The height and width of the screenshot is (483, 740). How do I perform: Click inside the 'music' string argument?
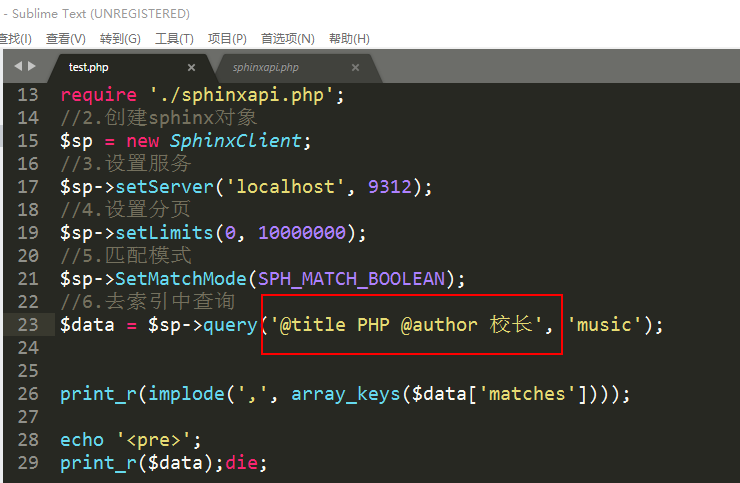(x=605, y=325)
